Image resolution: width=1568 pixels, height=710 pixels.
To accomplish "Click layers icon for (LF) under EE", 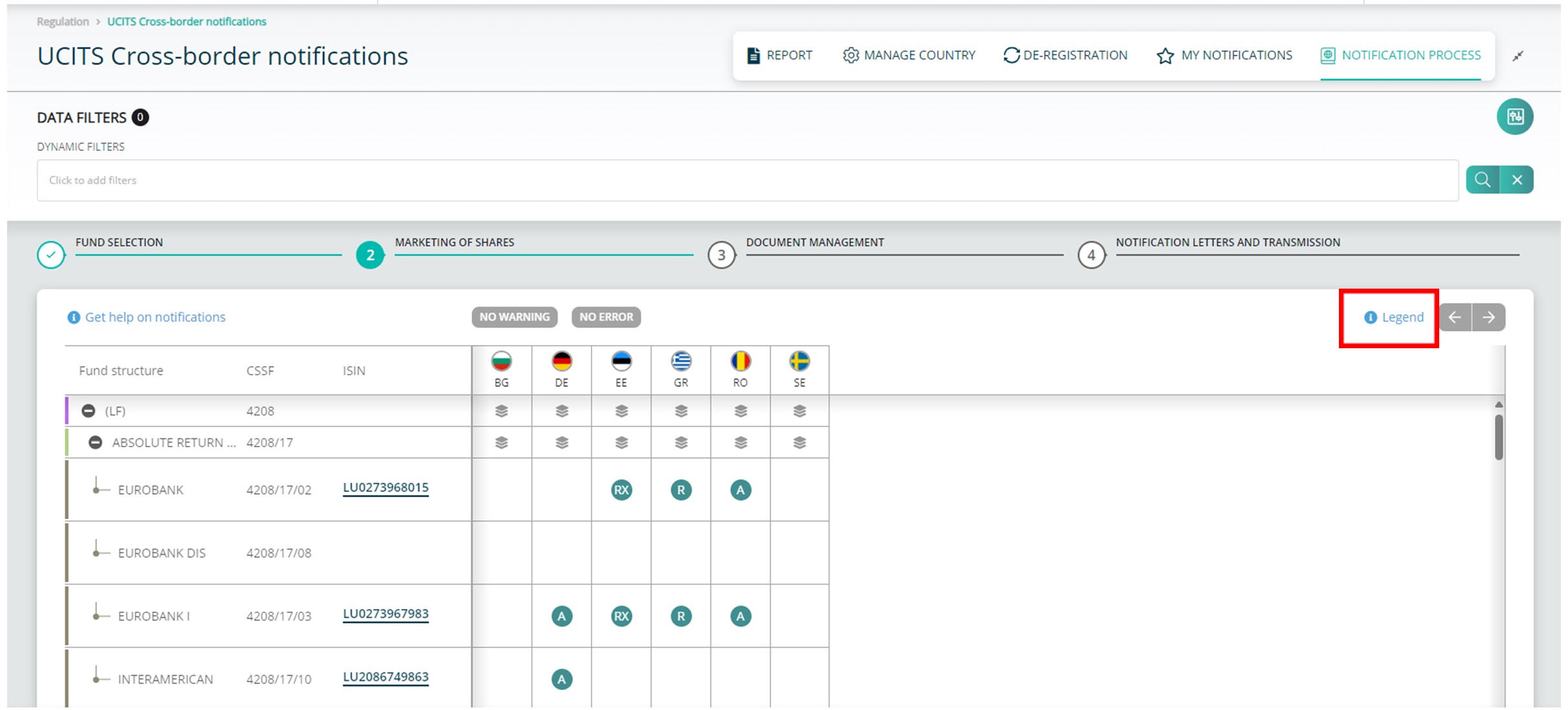I will pyautogui.click(x=621, y=411).
